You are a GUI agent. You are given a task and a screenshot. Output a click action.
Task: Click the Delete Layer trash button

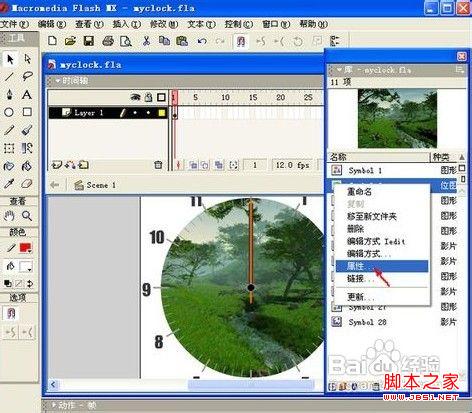click(158, 165)
